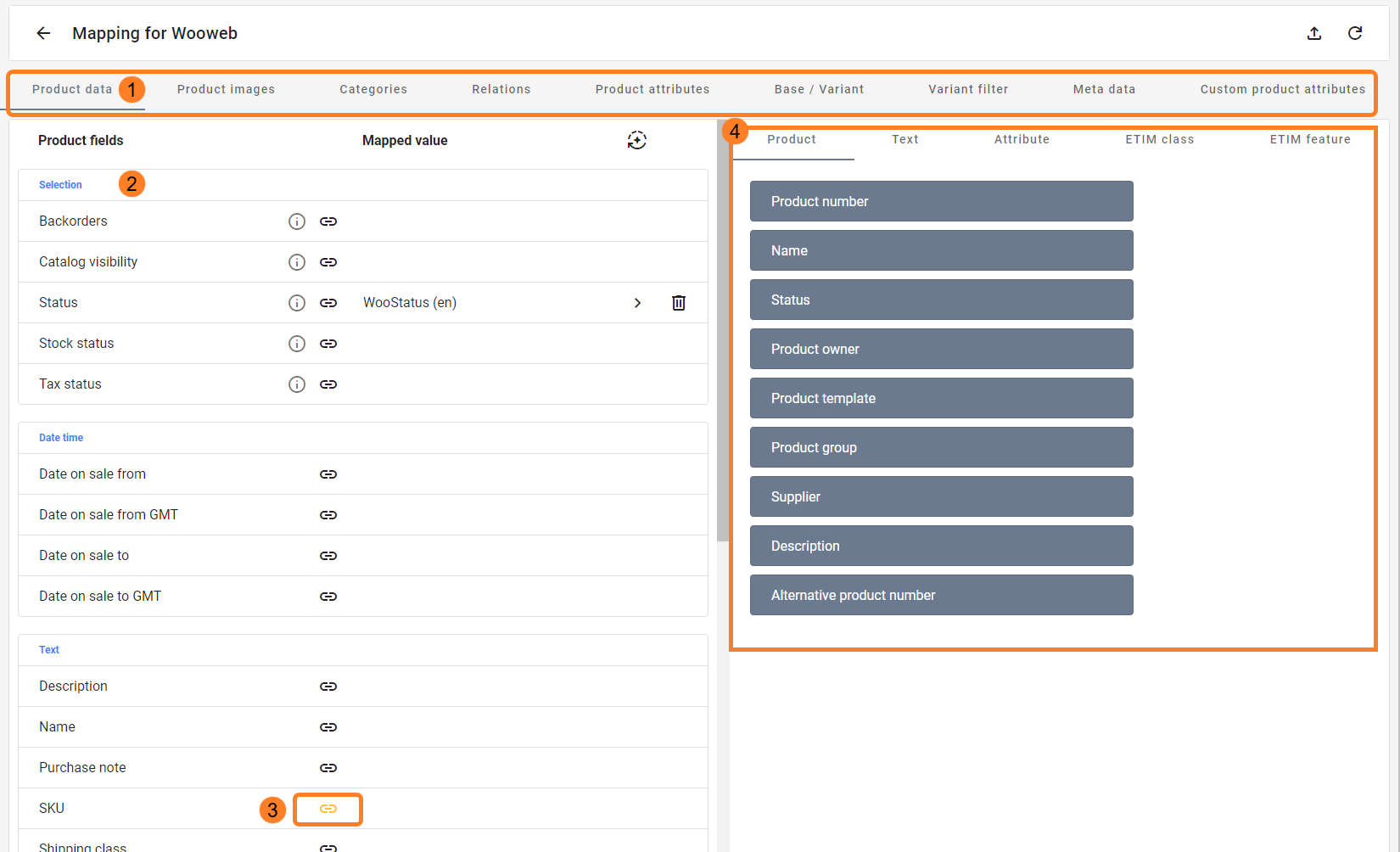Delete the WooStatus (en) mapping
The height and width of the screenshot is (852, 1400).
point(679,303)
